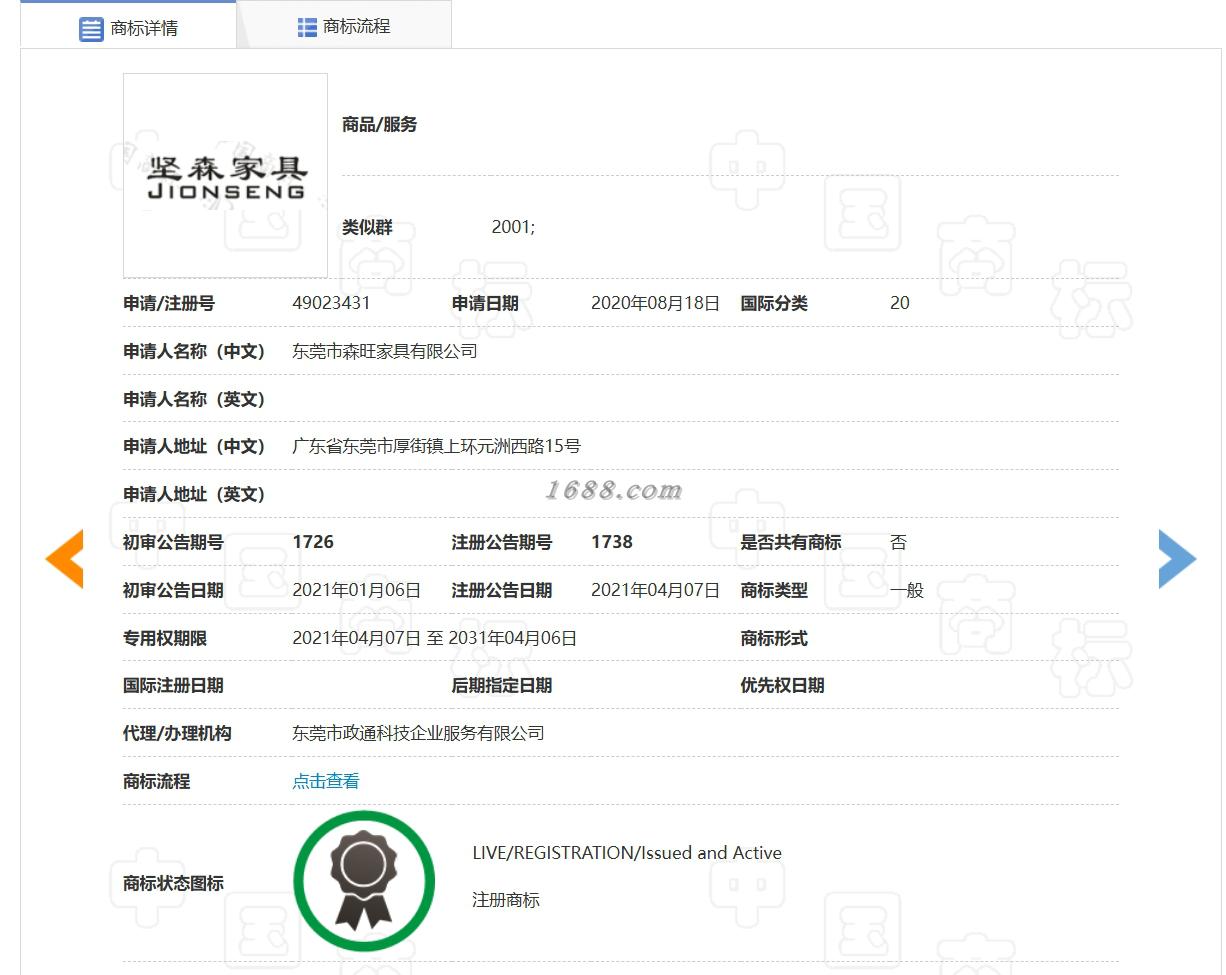The image size is (1226, 975).
Task: Select similar group value 2001;
Action: (513, 227)
